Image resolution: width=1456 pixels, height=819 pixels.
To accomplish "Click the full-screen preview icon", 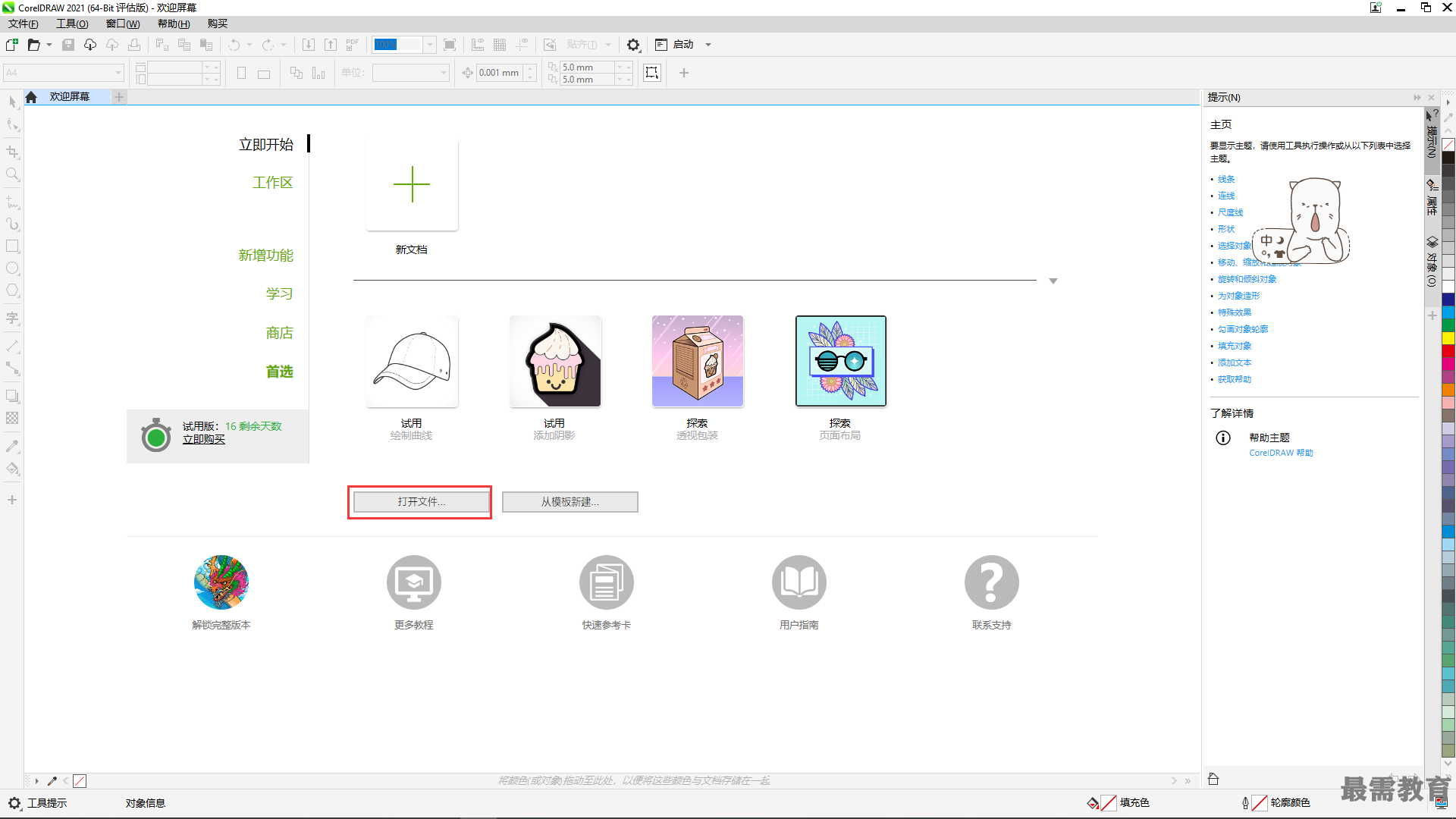I will click(450, 45).
